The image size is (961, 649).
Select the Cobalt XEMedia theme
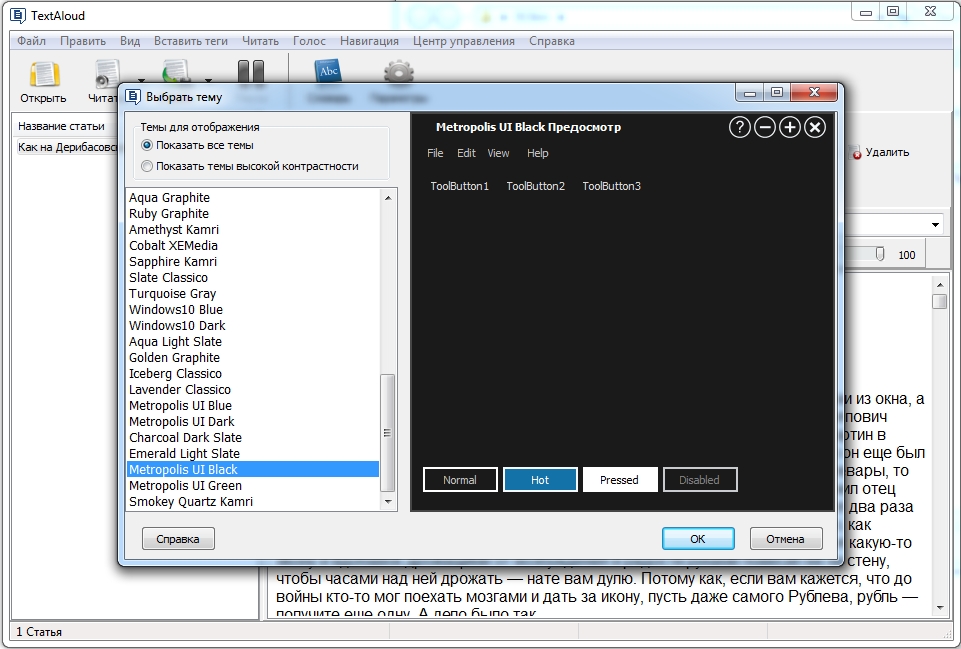point(253,245)
